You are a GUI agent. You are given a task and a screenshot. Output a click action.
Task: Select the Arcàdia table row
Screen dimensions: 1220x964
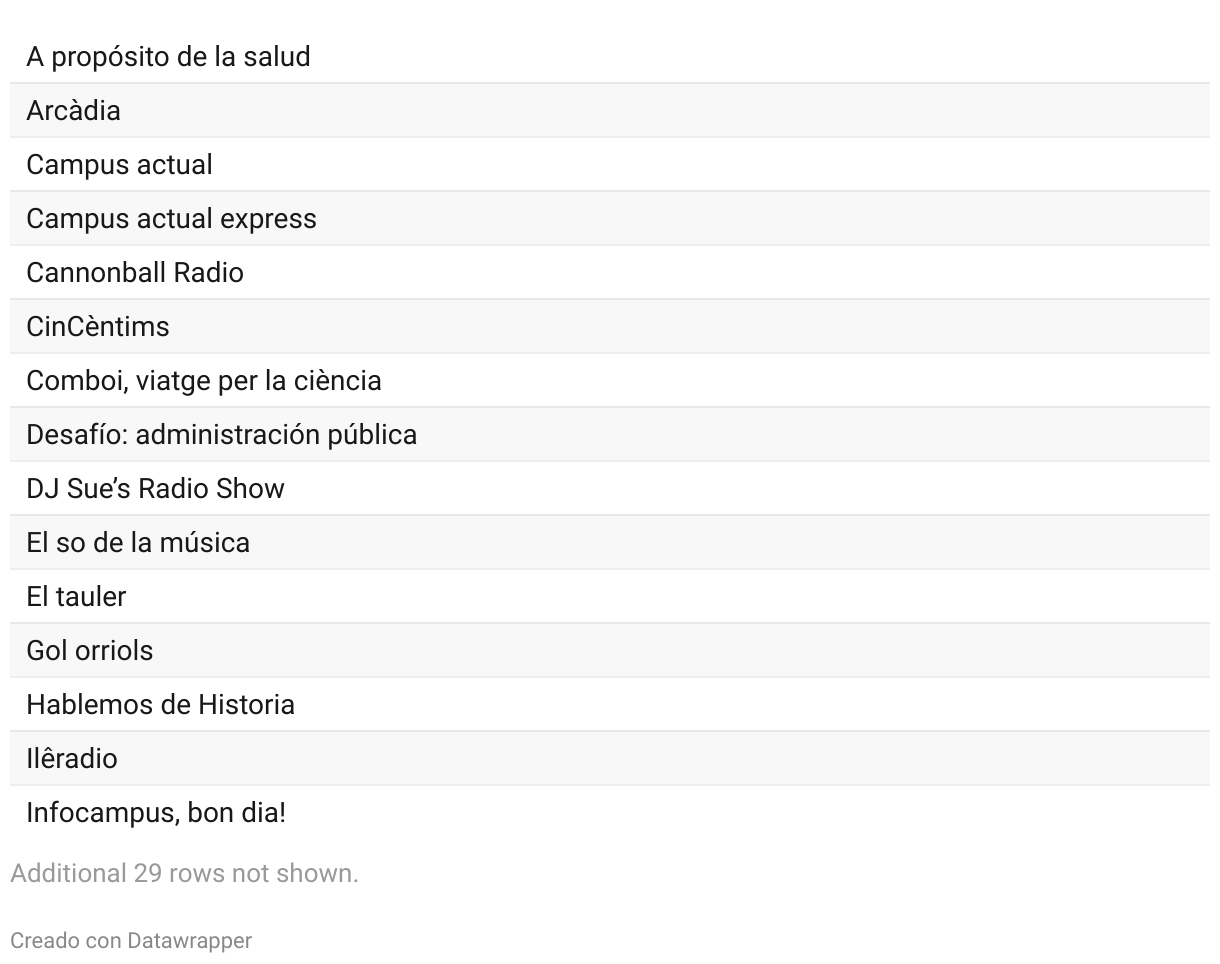point(74,111)
